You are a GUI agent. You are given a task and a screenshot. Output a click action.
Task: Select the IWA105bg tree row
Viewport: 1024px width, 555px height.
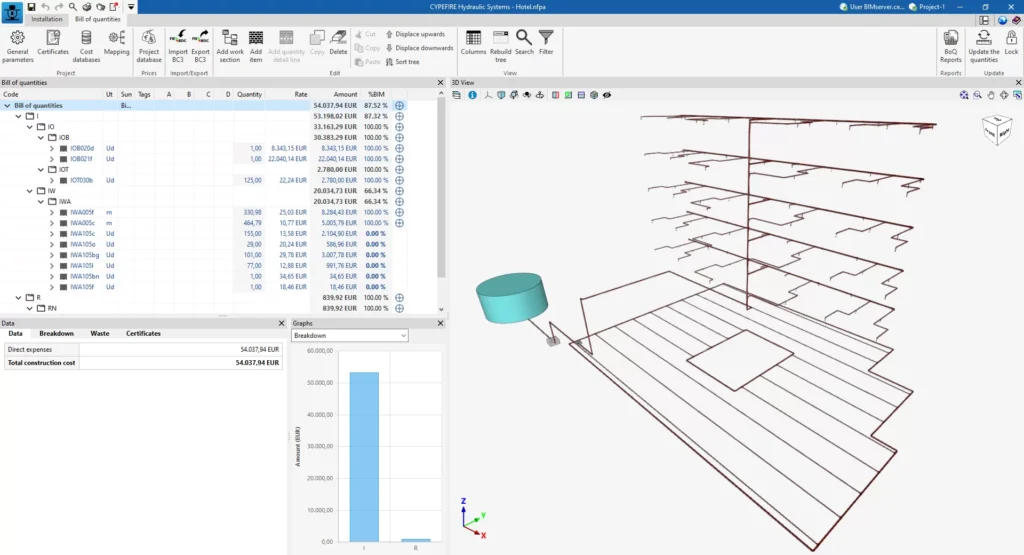click(202, 255)
